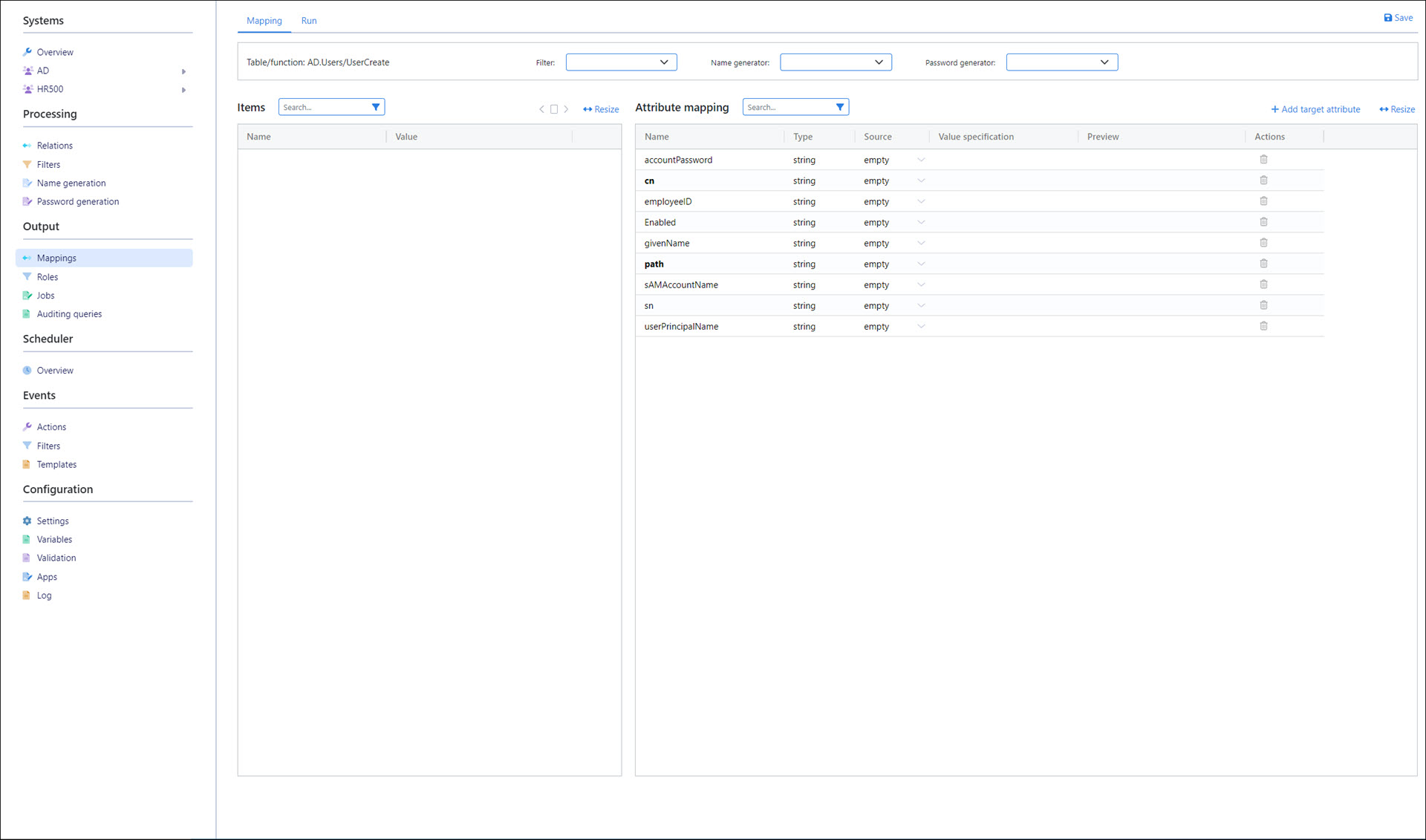Click the Items search filter icon
The width and height of the screenshot is (1426, 840).
click(375, 107)
